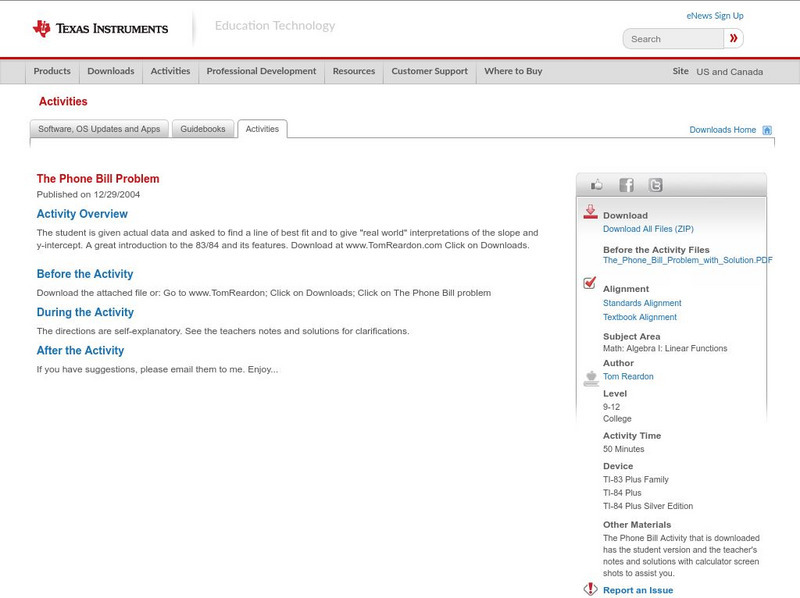Share the activity via Twitter icon
The image size is (800, 598).
pos(655,185)
